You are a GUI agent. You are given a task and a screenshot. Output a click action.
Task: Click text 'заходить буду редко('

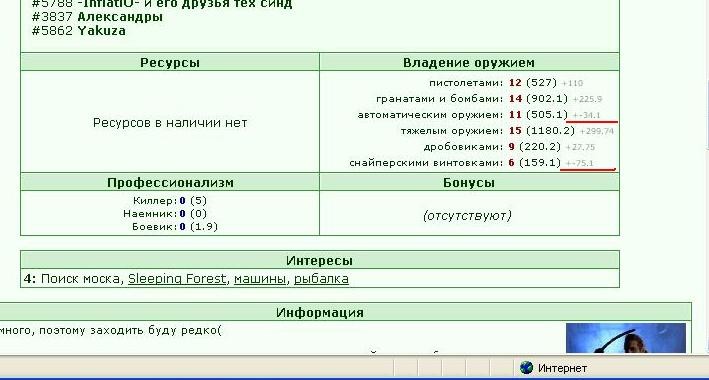(x=156, y=331)
